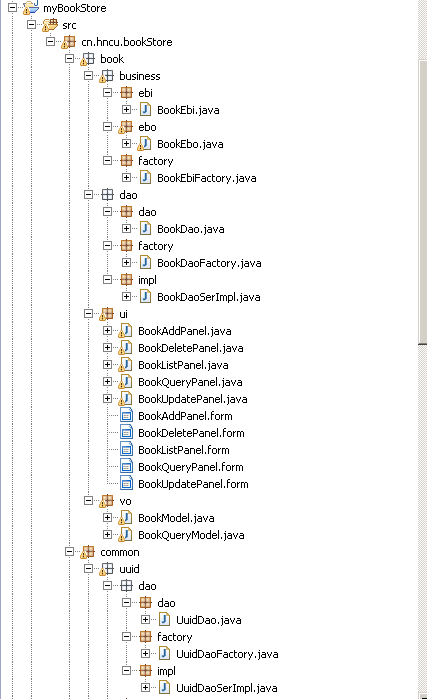
Task: Select the BookListPanel.java file label
Action: click(x=183, y=365)
